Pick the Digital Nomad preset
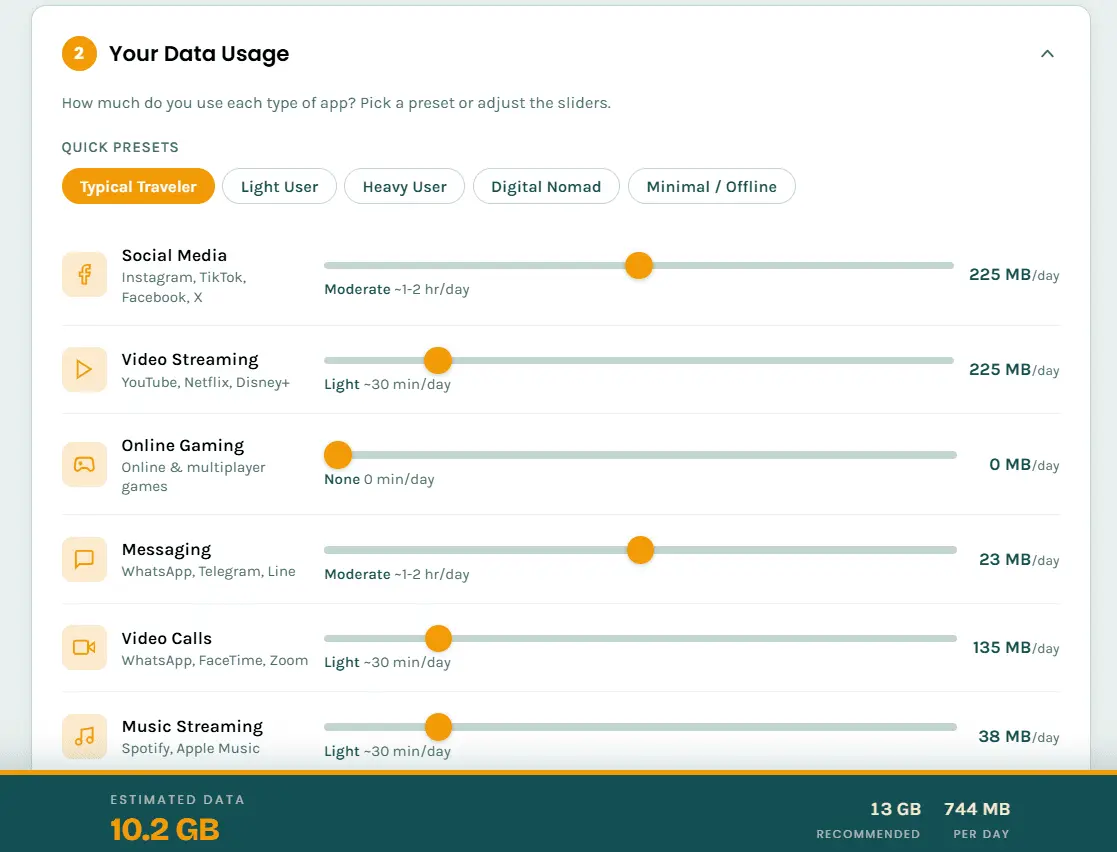 tap(546, 187)
